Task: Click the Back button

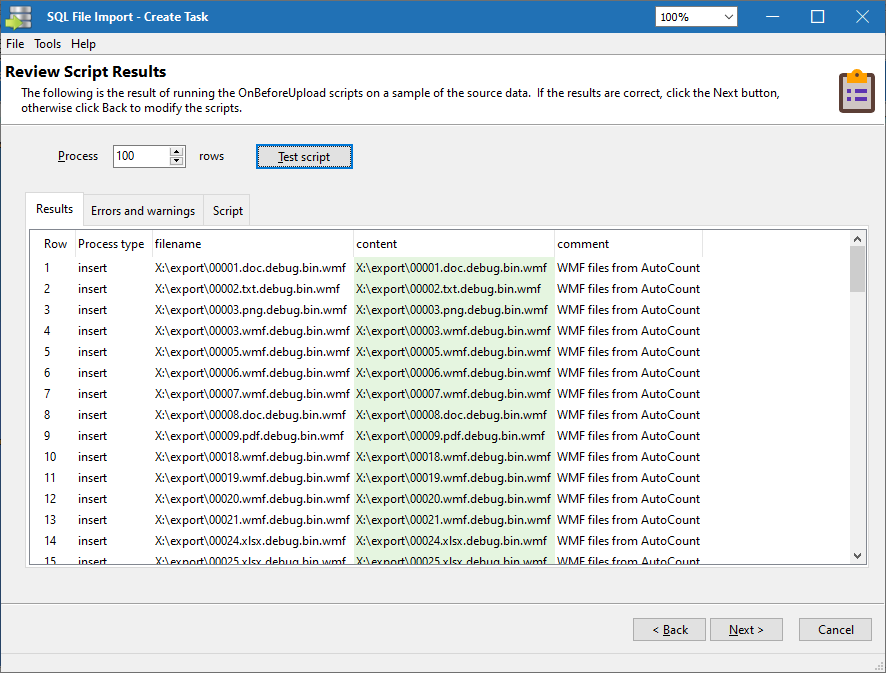Action: coord(669,630)
